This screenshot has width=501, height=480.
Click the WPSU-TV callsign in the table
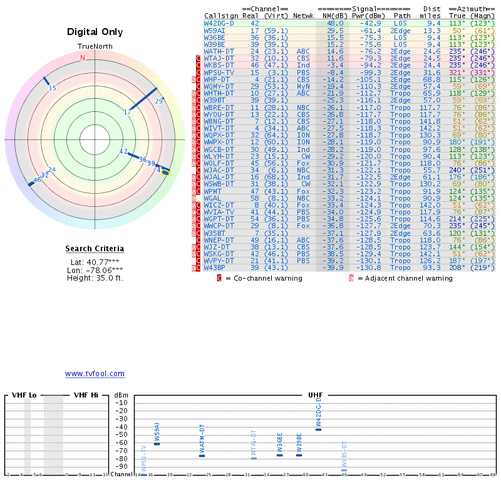click(219, 73)
